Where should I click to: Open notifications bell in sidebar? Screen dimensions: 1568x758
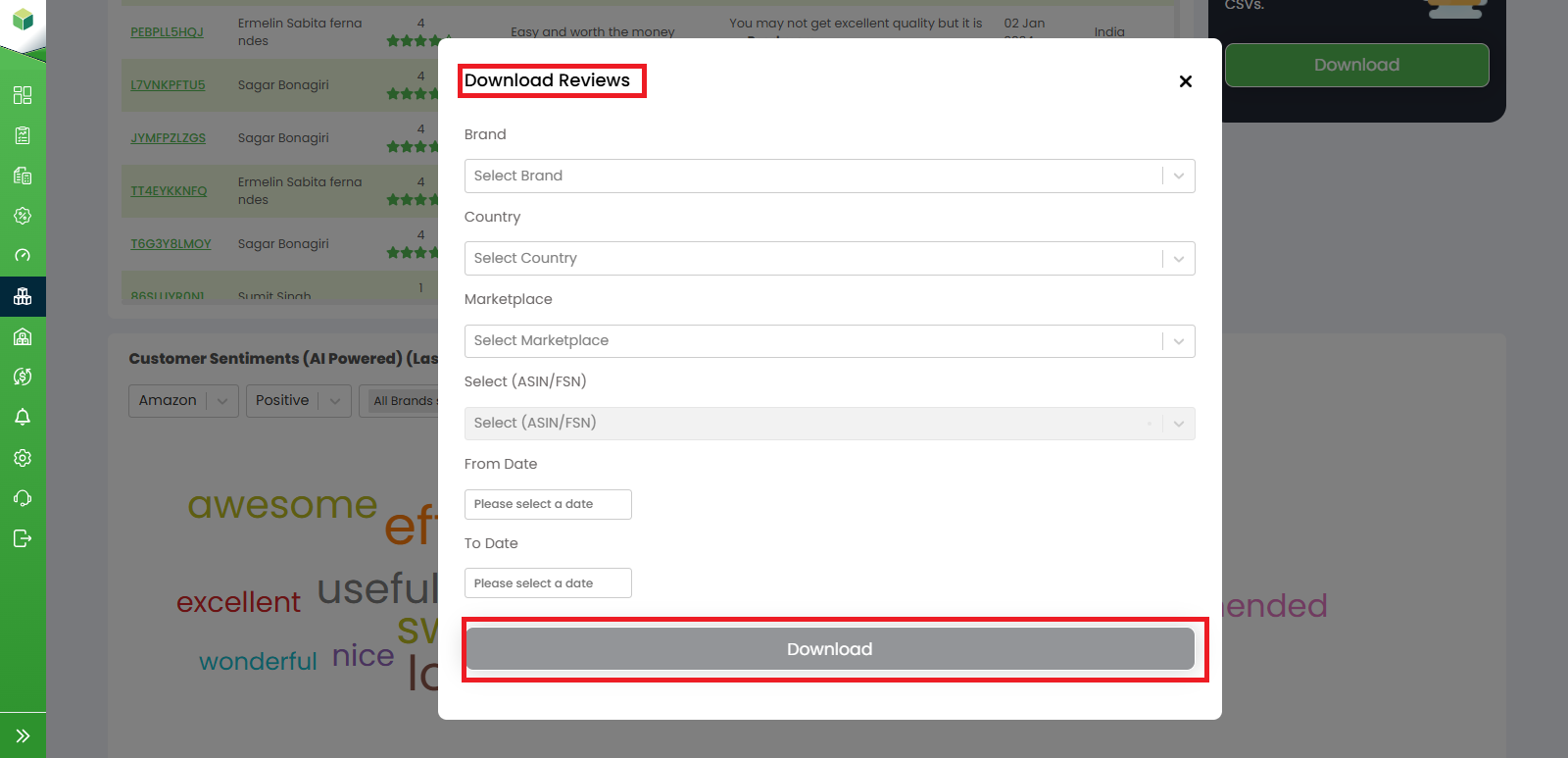click(x=23, y=417)
